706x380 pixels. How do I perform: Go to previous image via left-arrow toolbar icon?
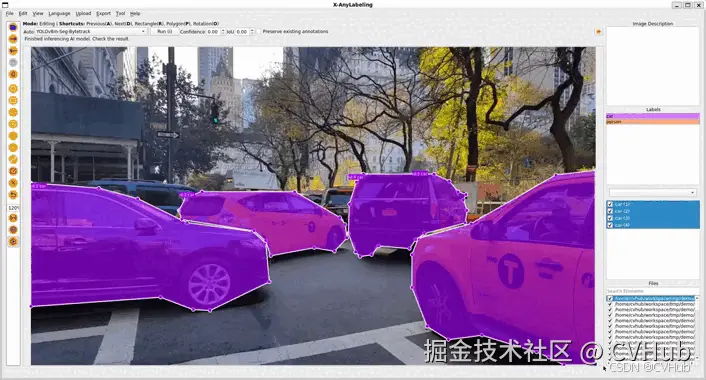pos(13,51)
